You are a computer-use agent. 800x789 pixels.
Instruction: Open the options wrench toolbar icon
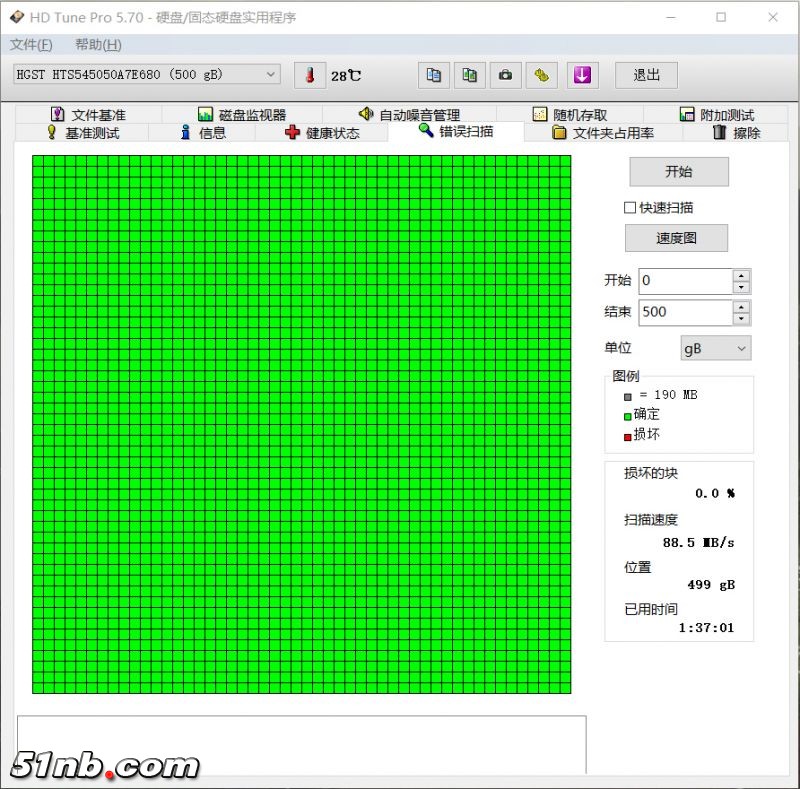click(542, 75)
